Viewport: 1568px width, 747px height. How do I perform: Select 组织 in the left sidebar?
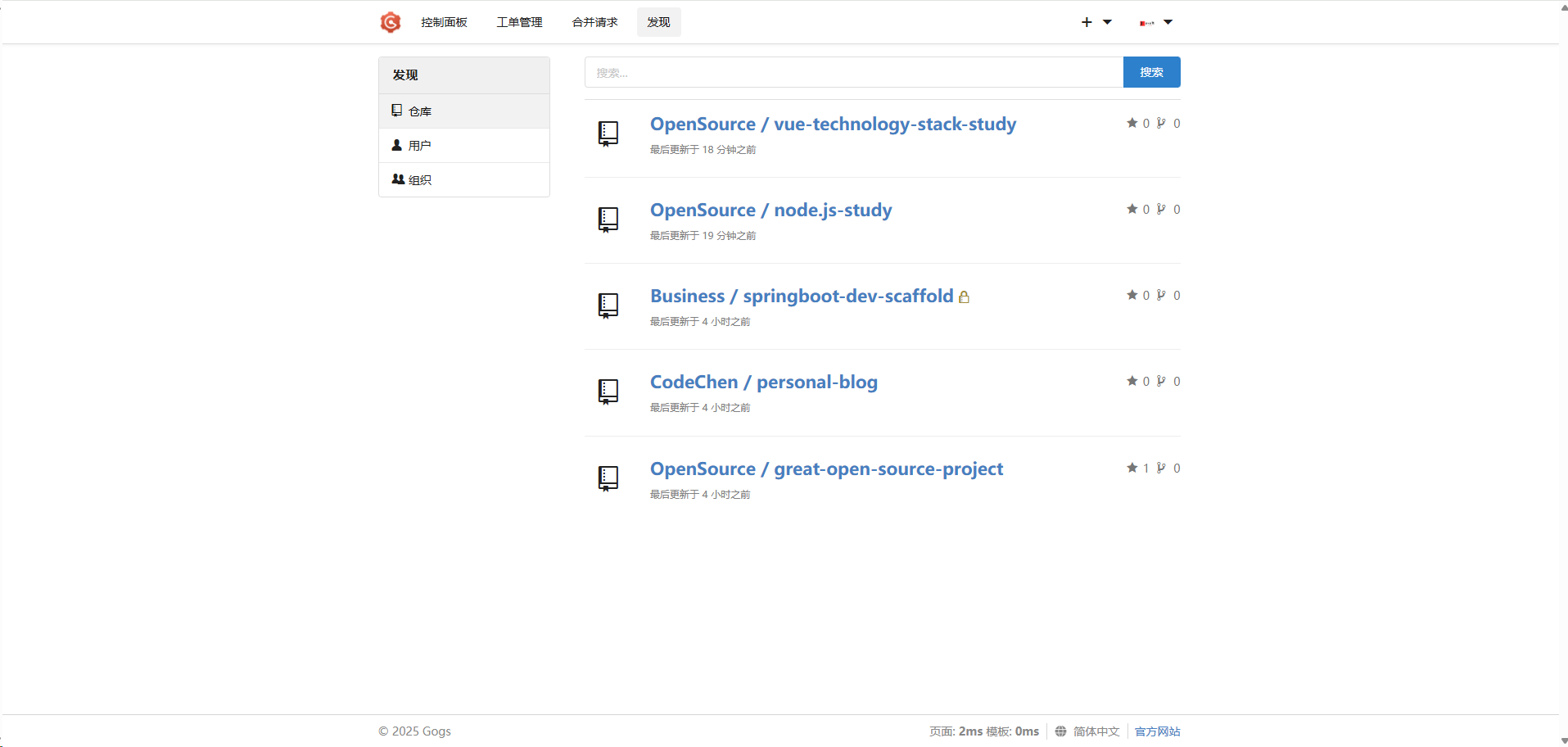(419, 180)
